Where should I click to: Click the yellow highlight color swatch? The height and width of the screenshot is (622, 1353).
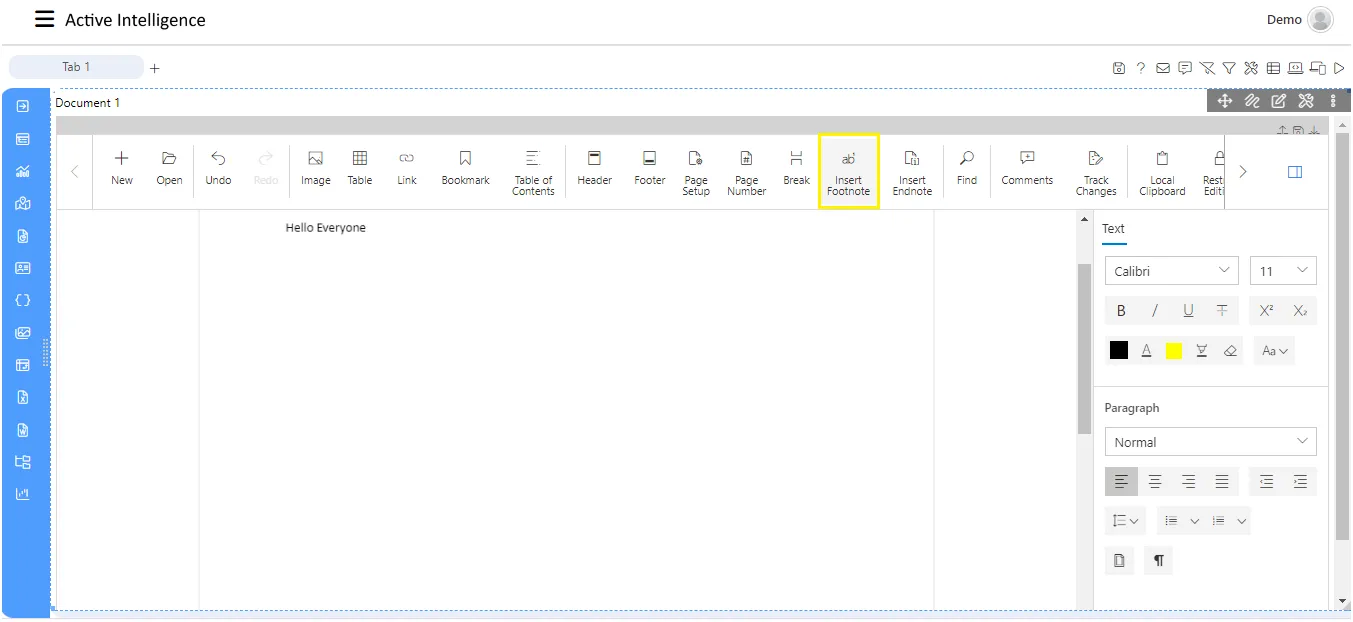pyautogui.click(x=1174, y=351)
